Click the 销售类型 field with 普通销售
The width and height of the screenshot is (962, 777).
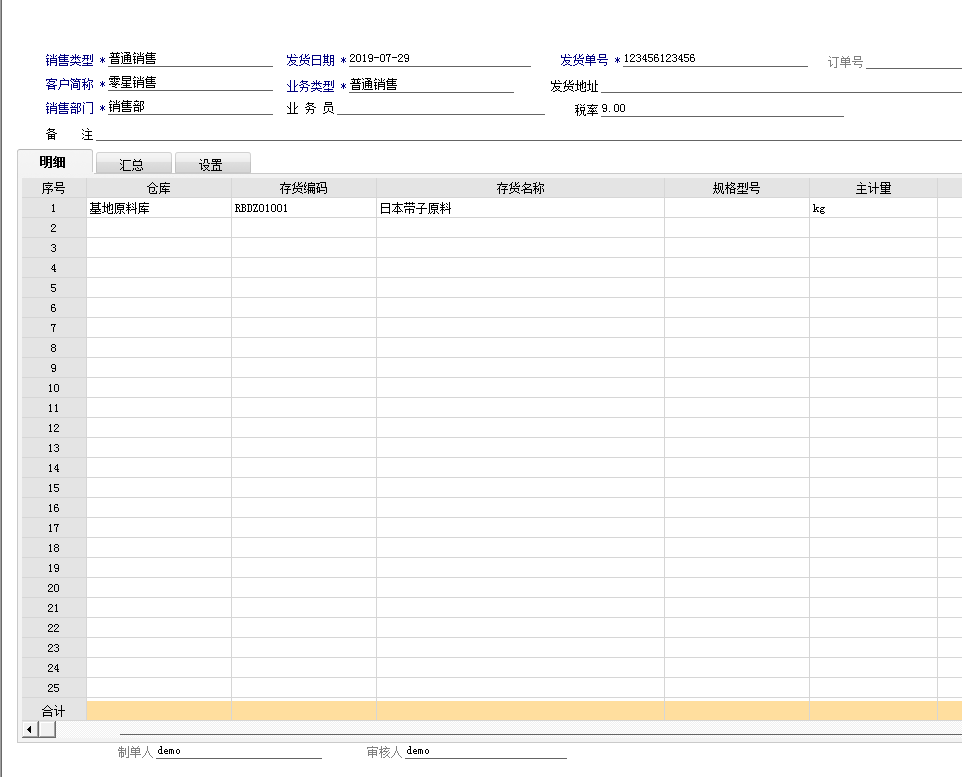(190, 59)
